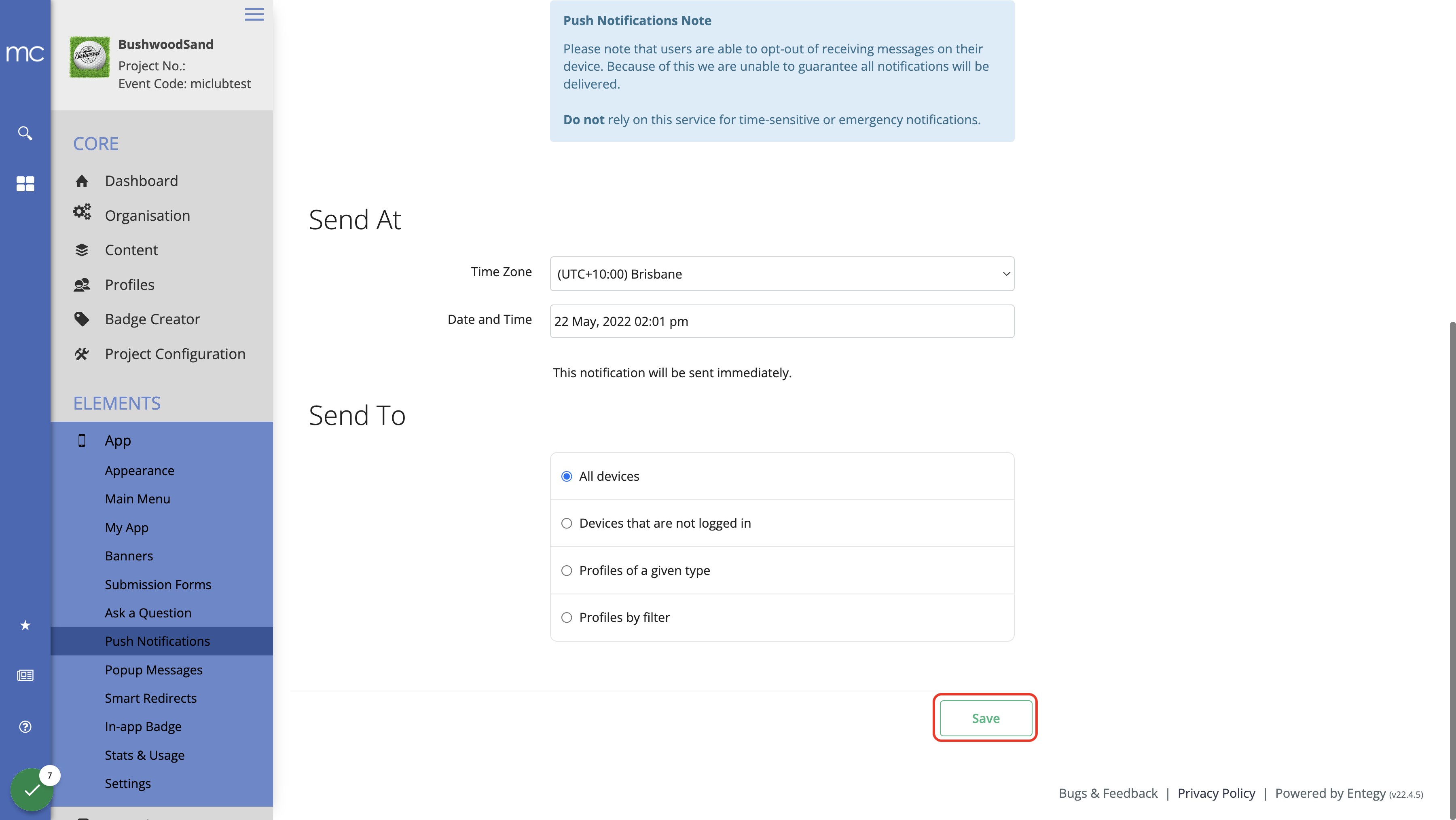
Task: Open the BushwoodSand project thumbnail
Action: [89, 57]
